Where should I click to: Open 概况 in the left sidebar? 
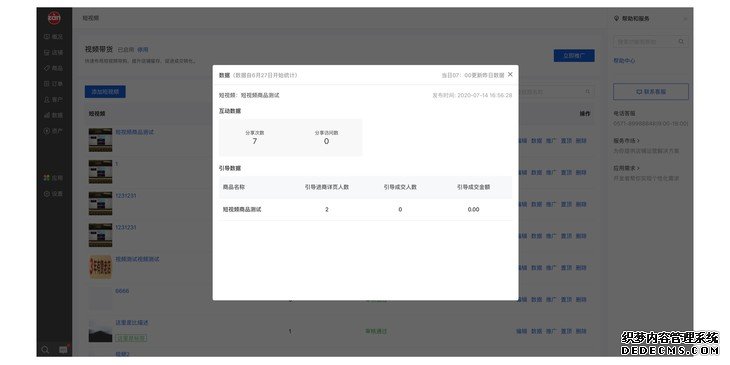tap(54, 36)
